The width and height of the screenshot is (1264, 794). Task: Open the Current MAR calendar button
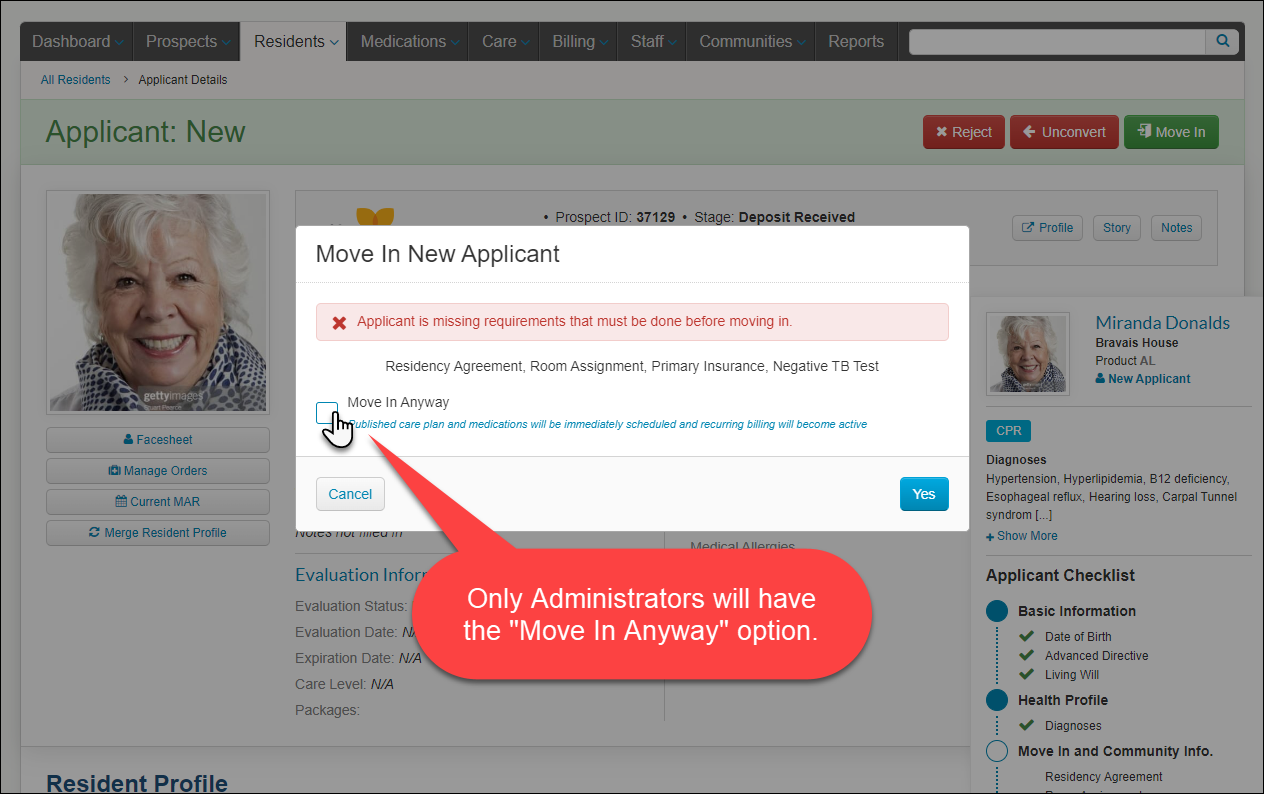pos(158,502)
